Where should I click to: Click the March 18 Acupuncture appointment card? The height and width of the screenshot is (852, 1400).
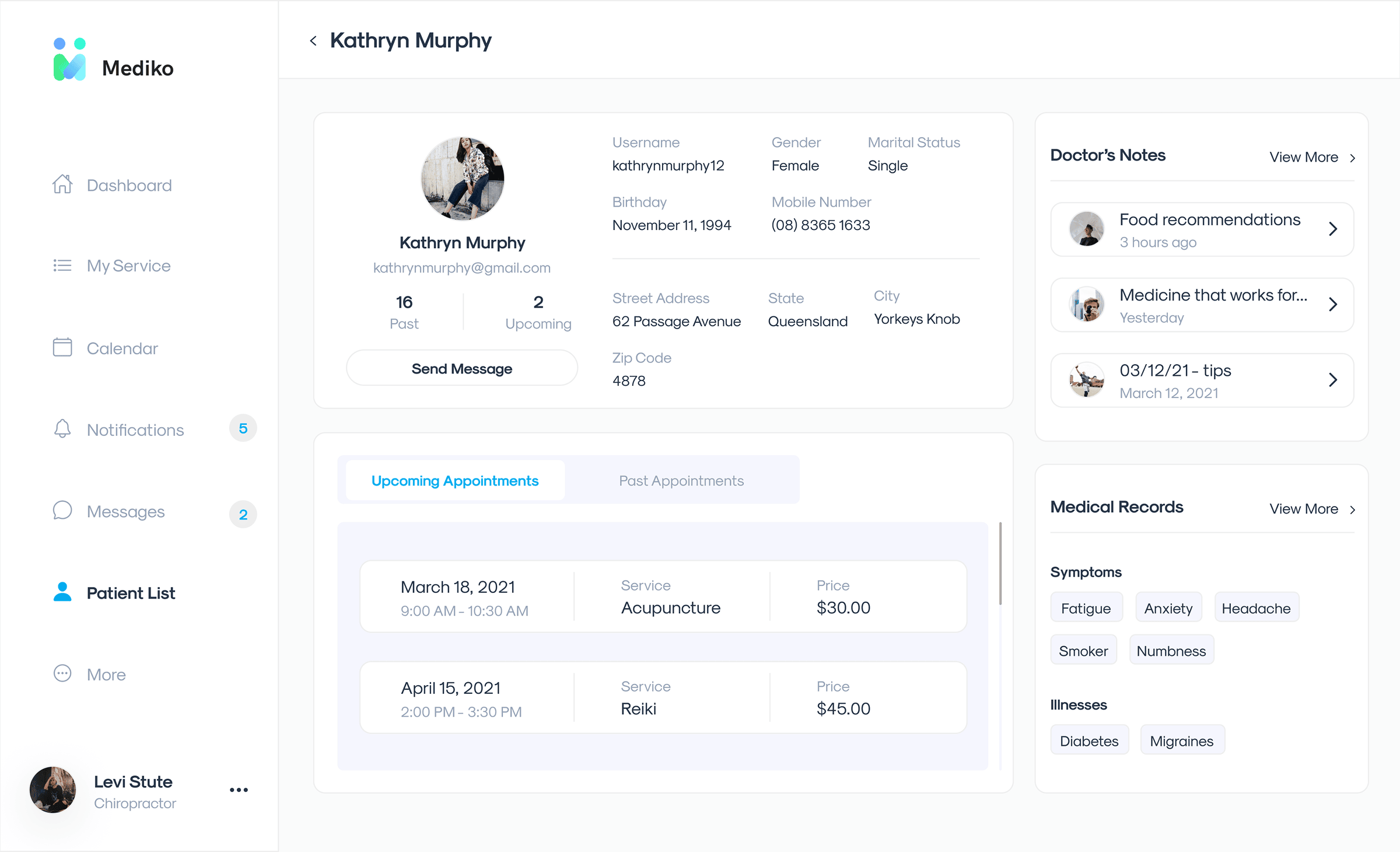pyautogui.click(x=663, y=596)
